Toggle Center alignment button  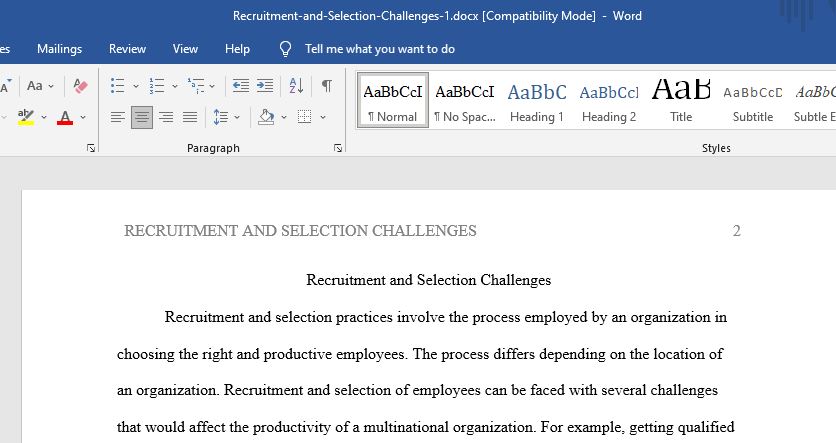click(142, 117)
